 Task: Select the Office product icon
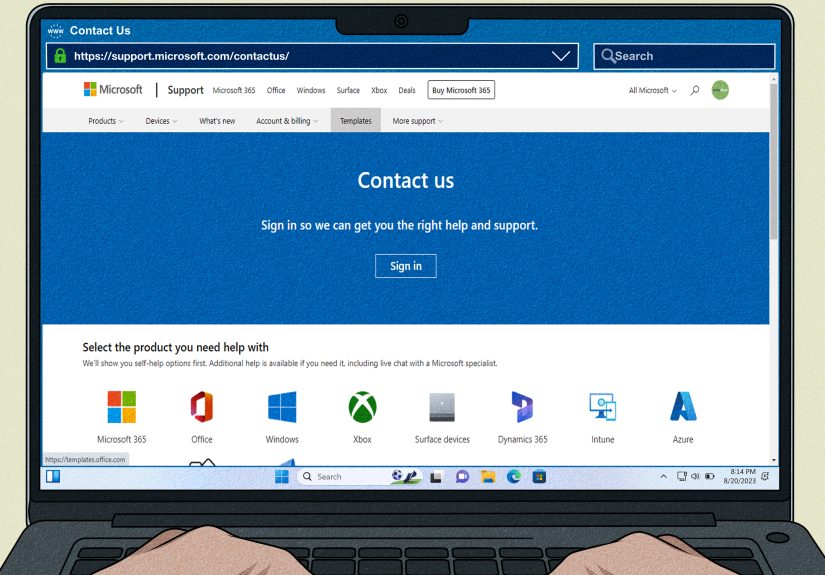202,407
